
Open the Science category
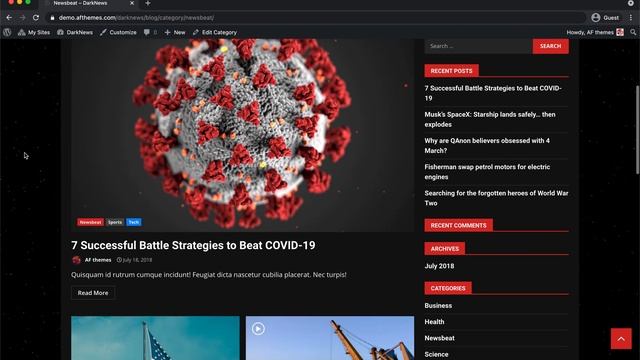[436, 354]
